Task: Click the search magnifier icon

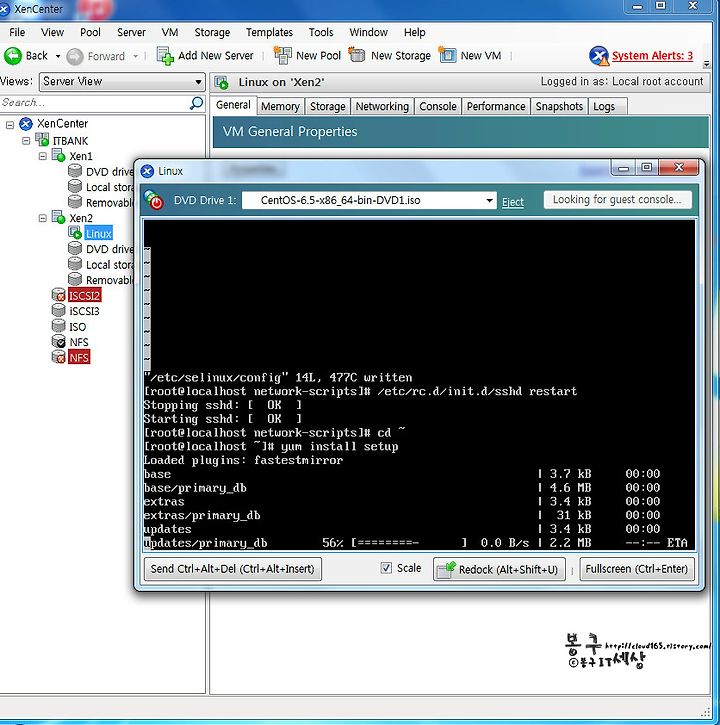Action: (197, 103)
